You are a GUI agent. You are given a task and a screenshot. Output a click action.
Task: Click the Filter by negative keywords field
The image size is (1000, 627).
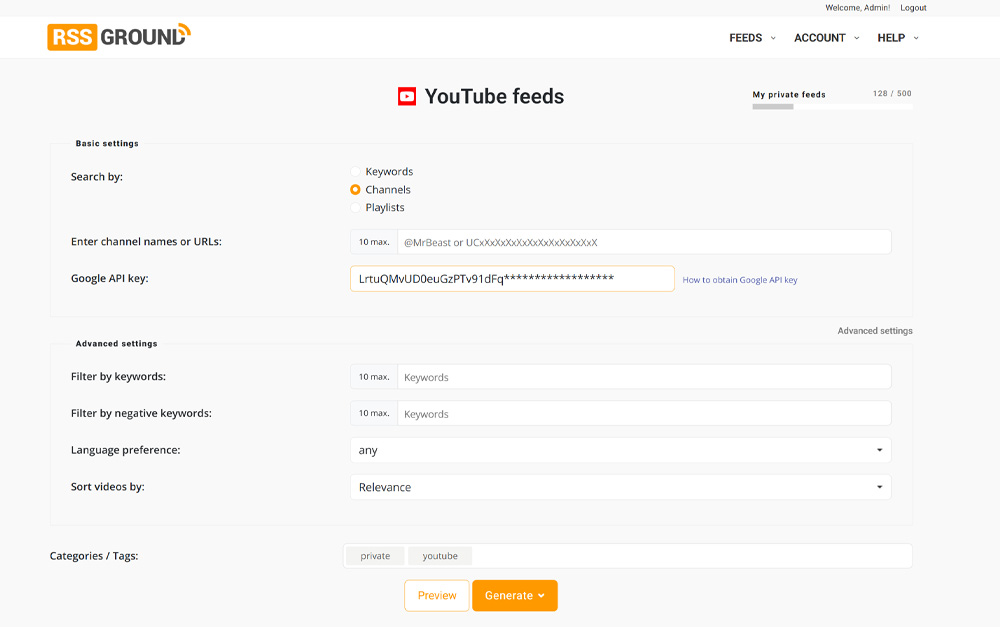click(643, 414)
